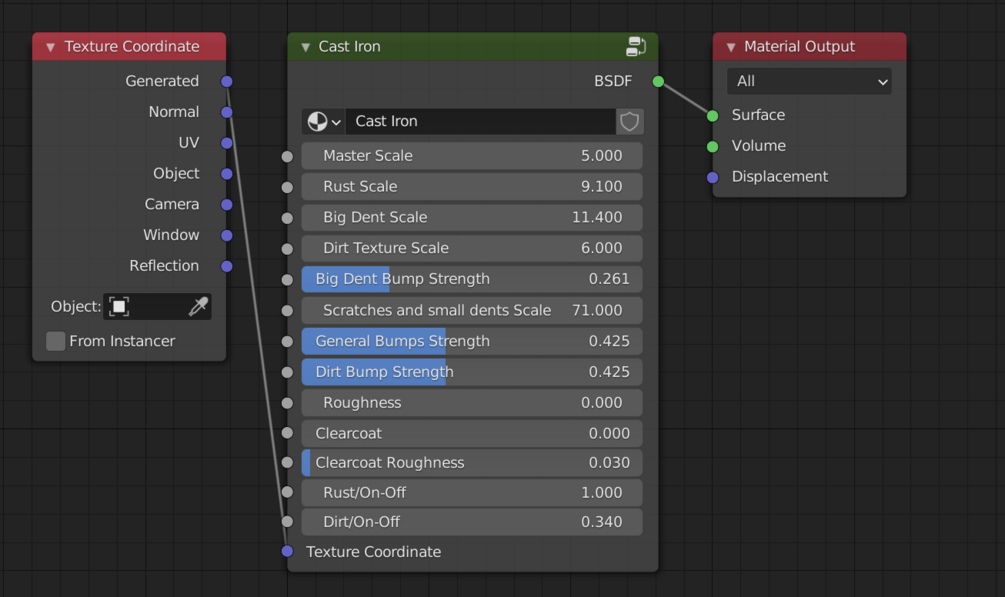Click the Surface input socket
The image size is (1005, 597).
tap(712, 115)
